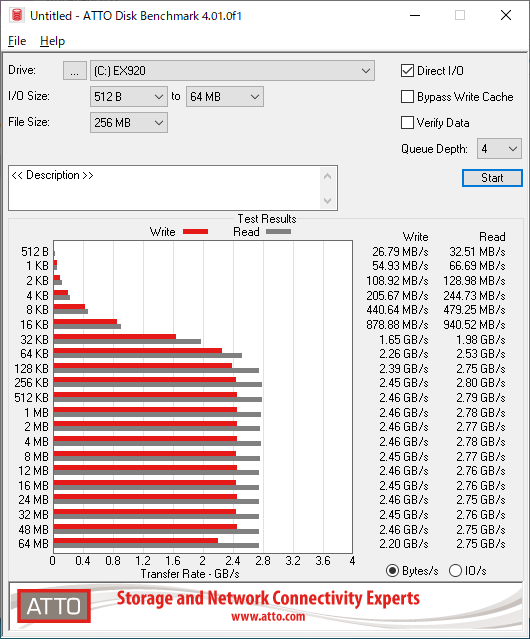Click the 1.65 GB/s write result

(x=404, y=339)
